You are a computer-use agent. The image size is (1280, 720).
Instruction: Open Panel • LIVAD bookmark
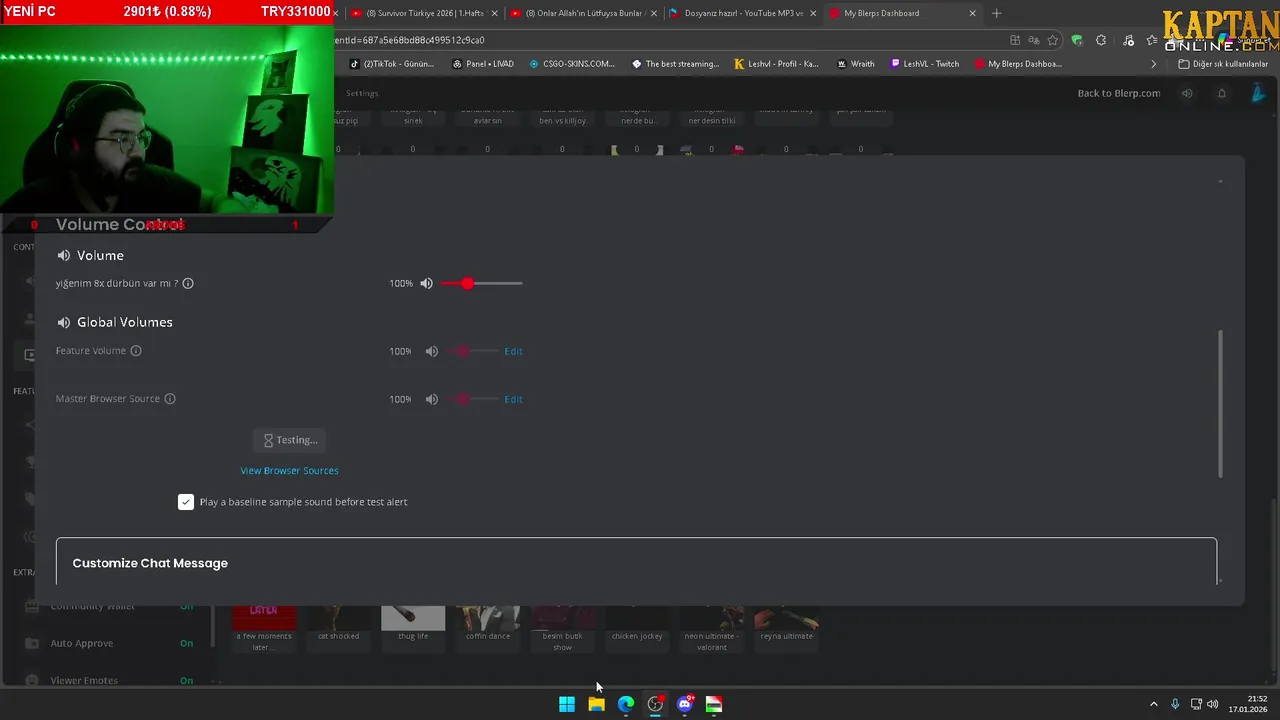pos(483,64)
